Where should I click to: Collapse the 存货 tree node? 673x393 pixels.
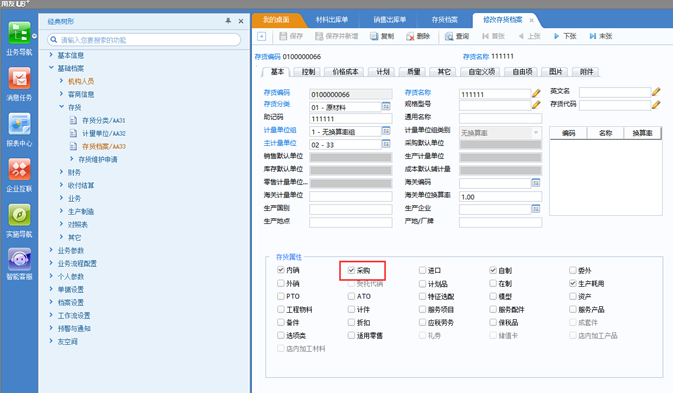point(61,107)
